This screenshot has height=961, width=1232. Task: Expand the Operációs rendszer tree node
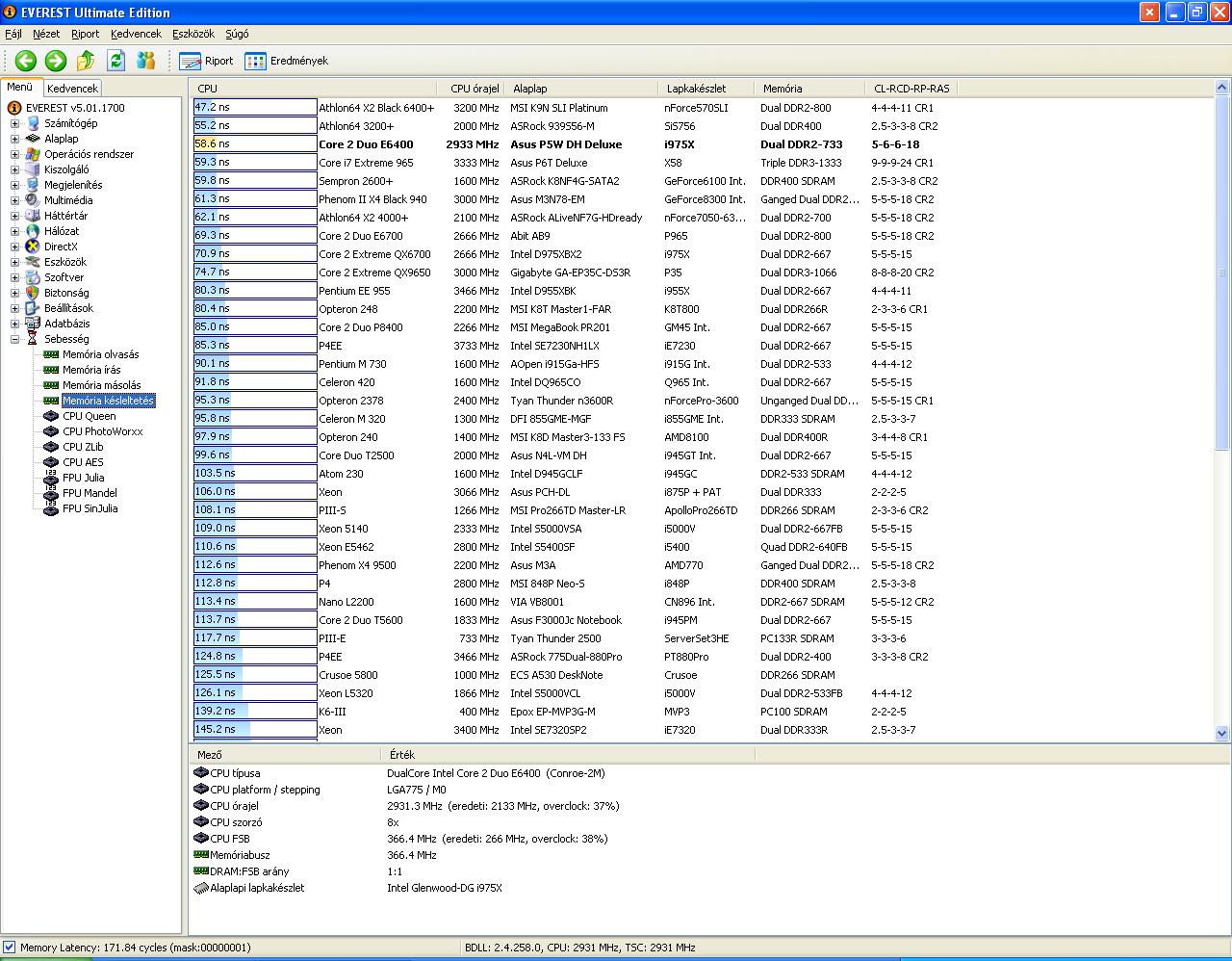[x=14, y=154]
